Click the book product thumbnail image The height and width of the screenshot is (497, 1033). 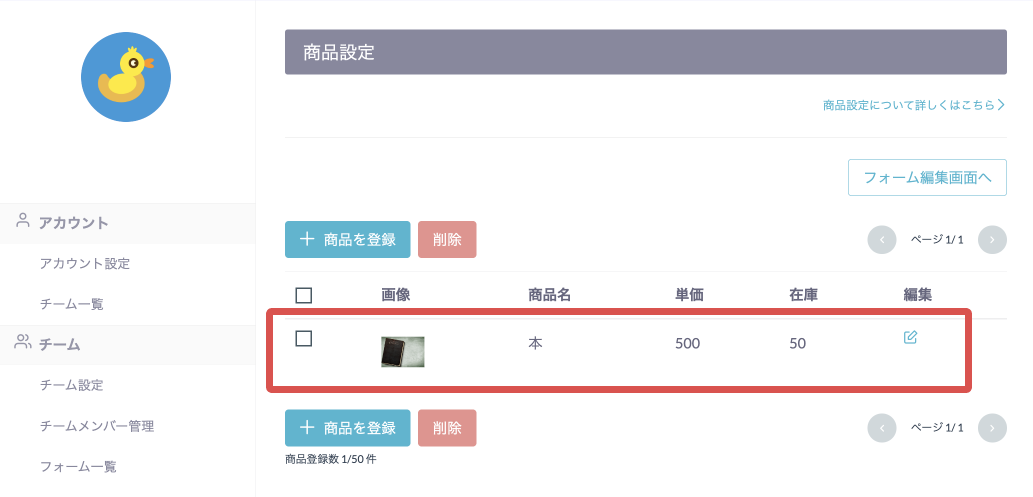click(x=403, y=351)
